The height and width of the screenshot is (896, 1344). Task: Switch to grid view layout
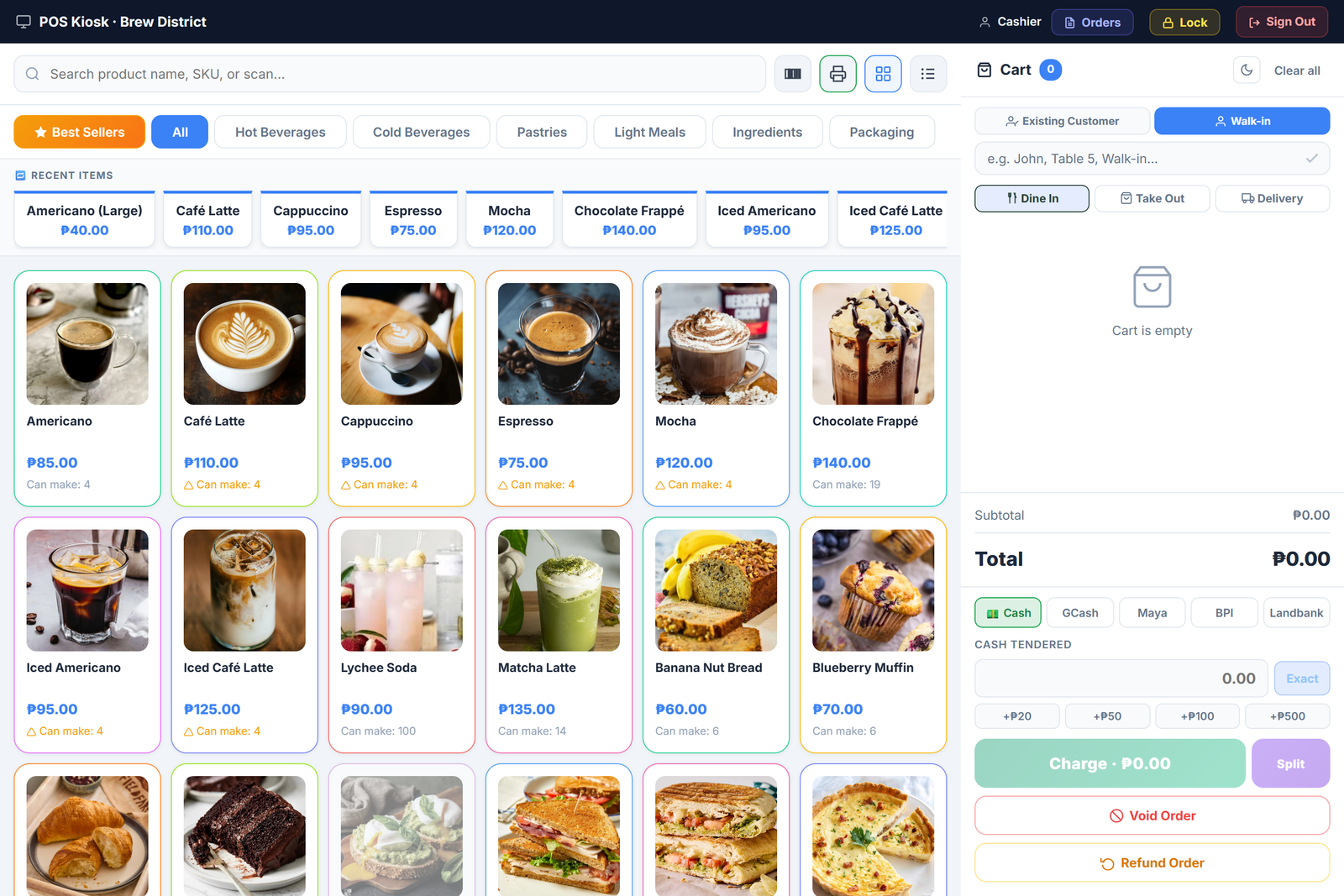pyautogui.click(x=883, y=74)
